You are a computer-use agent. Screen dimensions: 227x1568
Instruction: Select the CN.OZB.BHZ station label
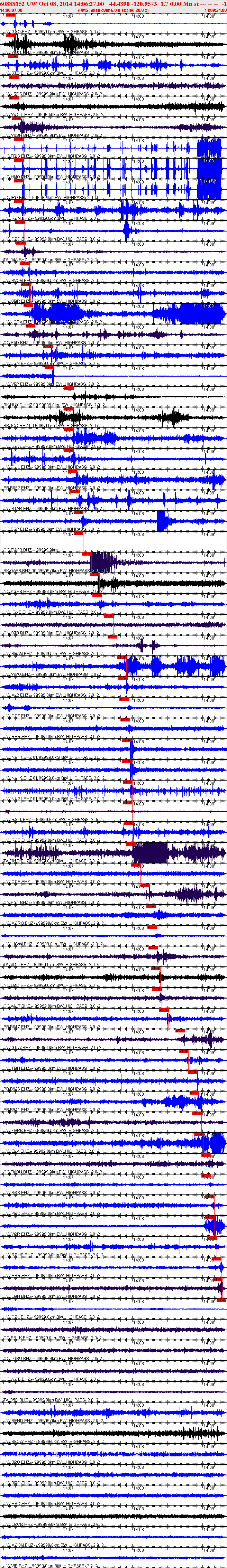coord(53,632)
